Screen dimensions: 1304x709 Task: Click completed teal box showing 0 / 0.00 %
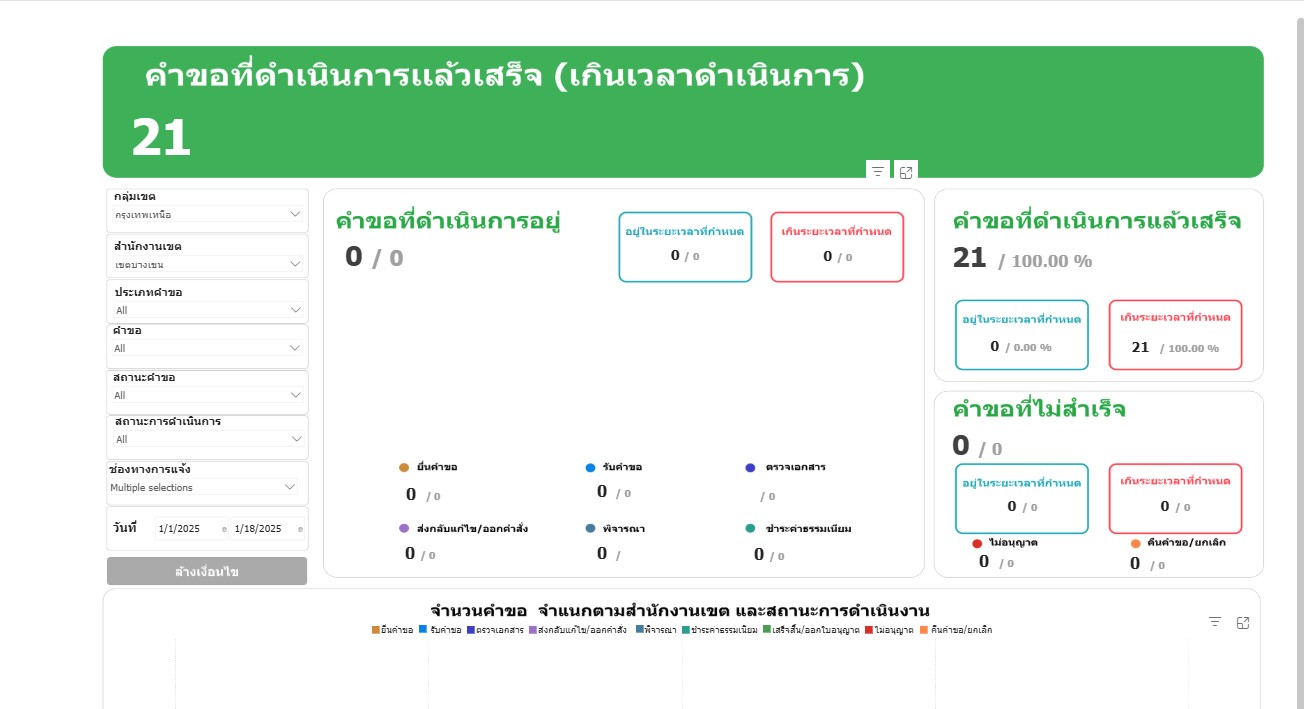point(1022,335)
